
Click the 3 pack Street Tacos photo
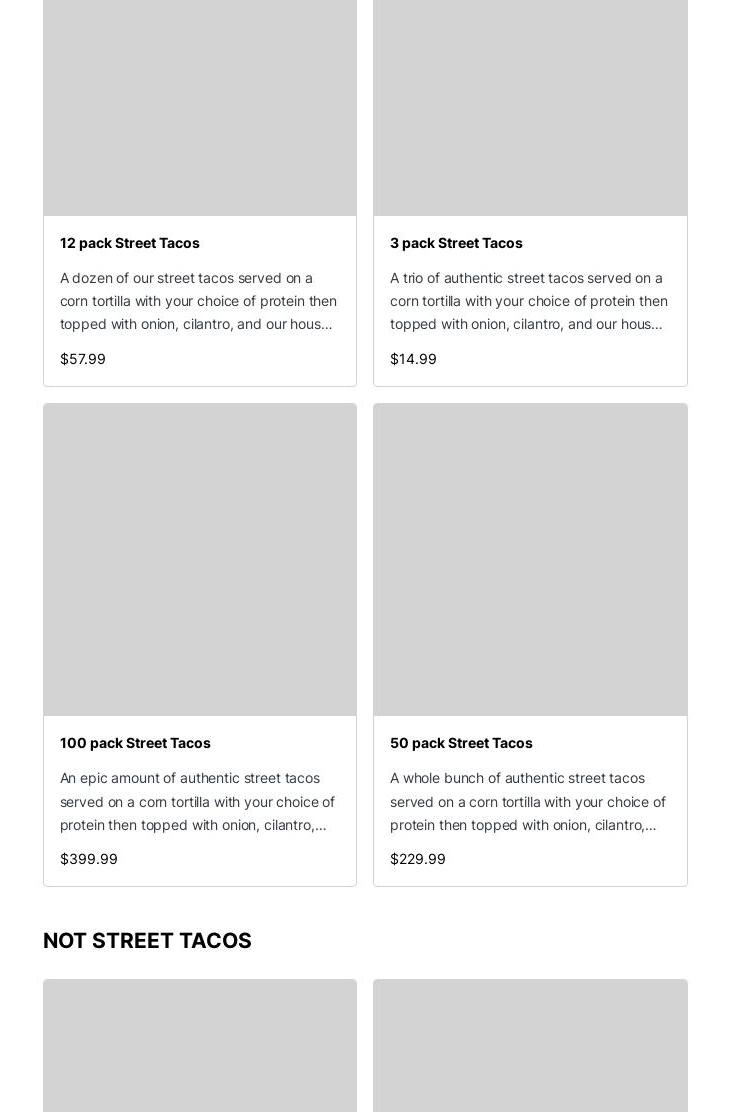click(x=530, y=108)
